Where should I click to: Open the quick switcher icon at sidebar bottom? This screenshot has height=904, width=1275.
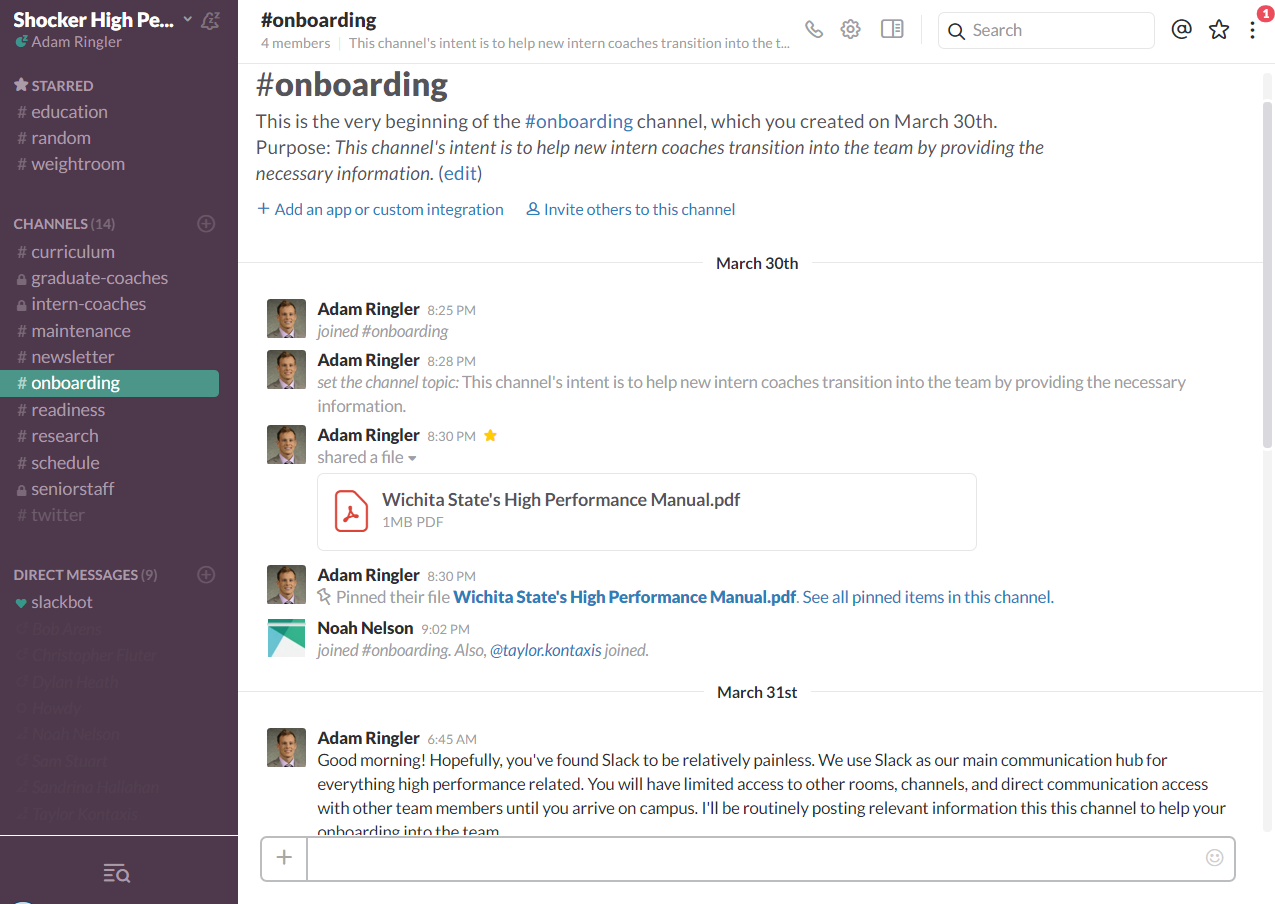click(x=116, y=872)
